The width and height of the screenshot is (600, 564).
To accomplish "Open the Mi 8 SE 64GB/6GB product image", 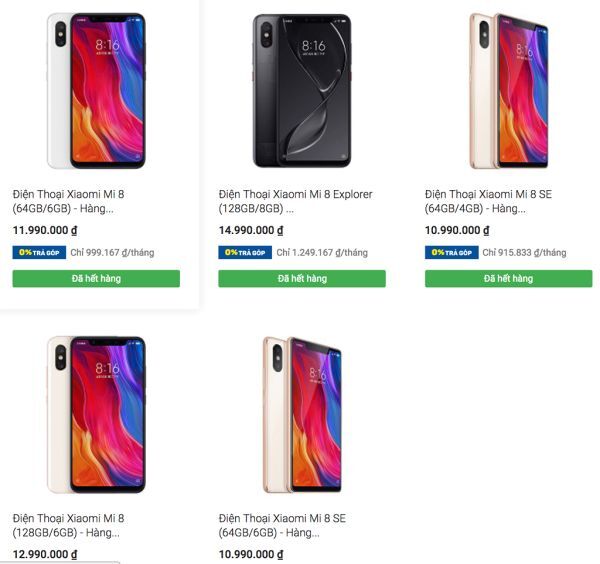I will pyautogui.click(x=302, y=415).
